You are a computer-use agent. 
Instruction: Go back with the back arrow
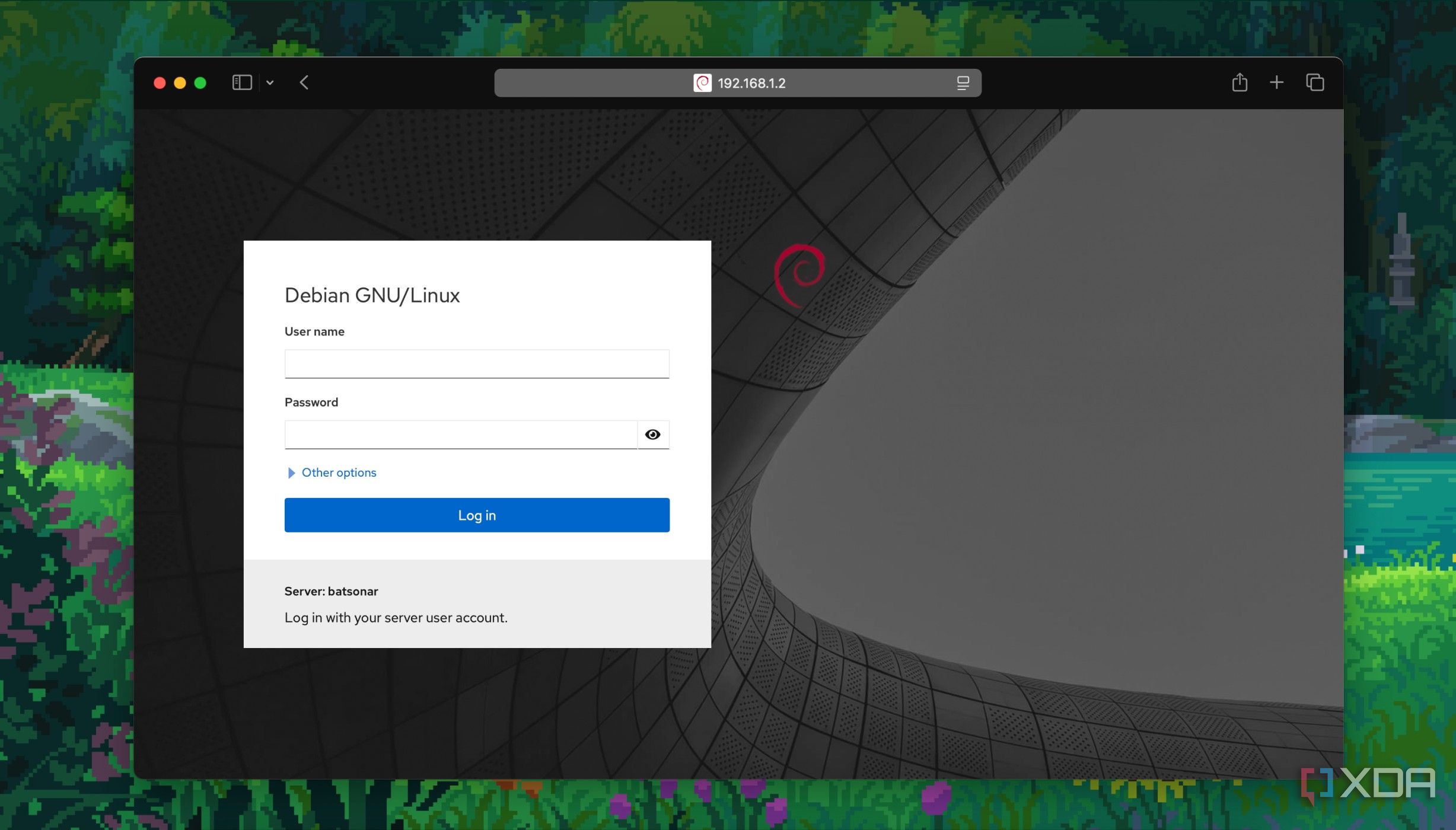pyautogui.click(x=304, y=82)
